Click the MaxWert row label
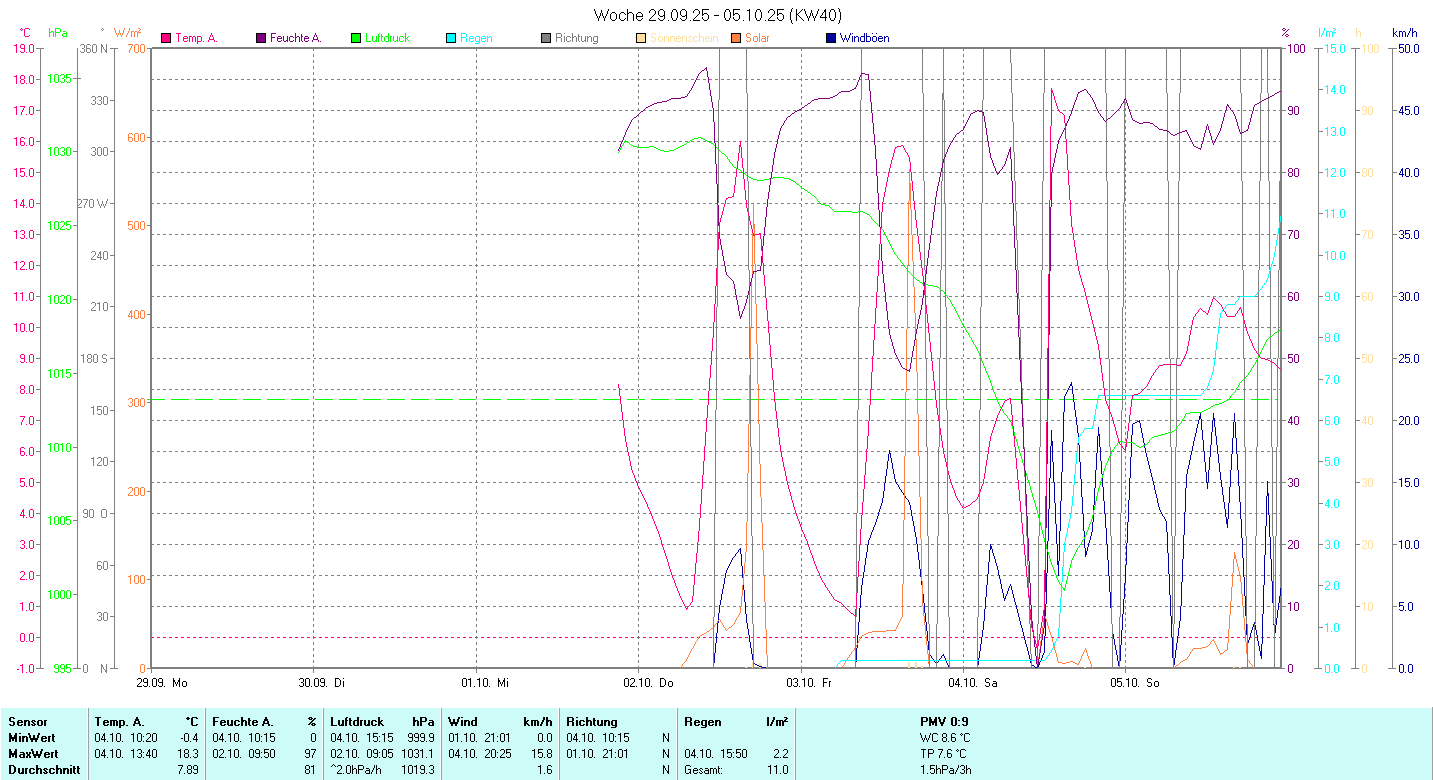Viewport: 1433px width, 780px height. click(x=32, y=753)
